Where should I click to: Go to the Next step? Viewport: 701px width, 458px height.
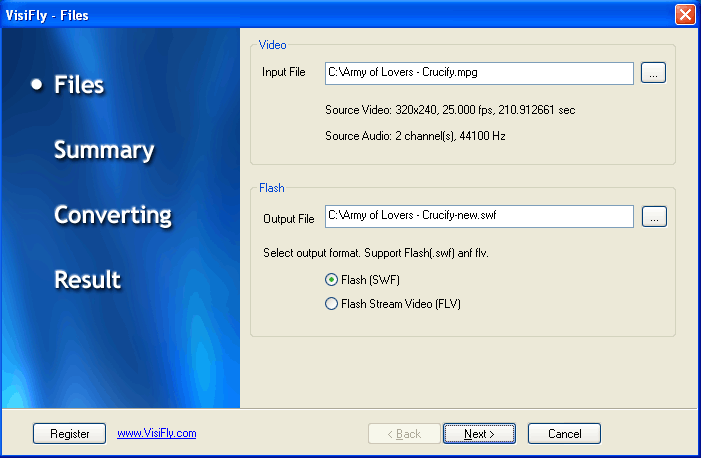click(x=479, y=434)
